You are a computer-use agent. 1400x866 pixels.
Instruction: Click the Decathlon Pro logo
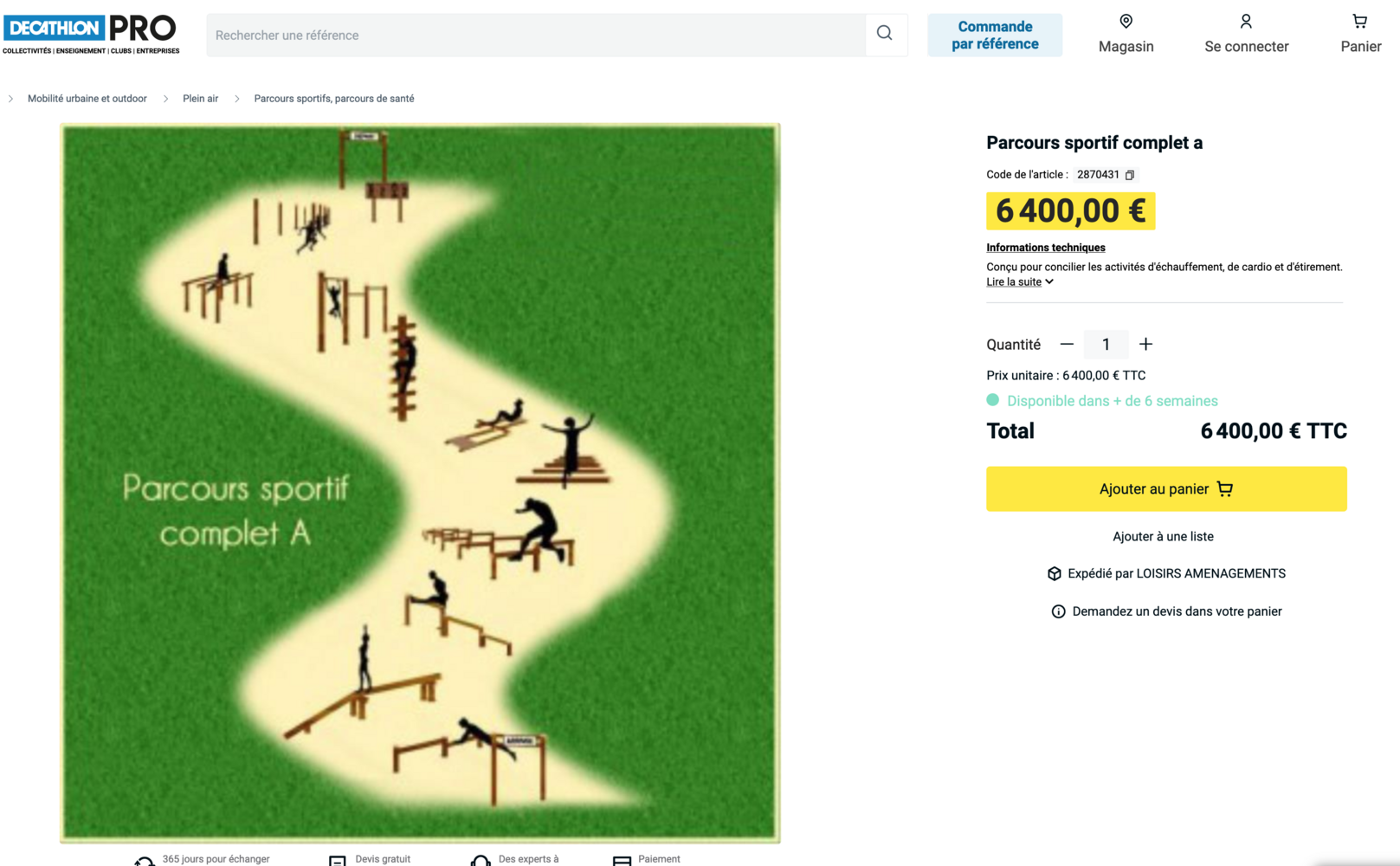pyautogui.click(x=91, y=34)
